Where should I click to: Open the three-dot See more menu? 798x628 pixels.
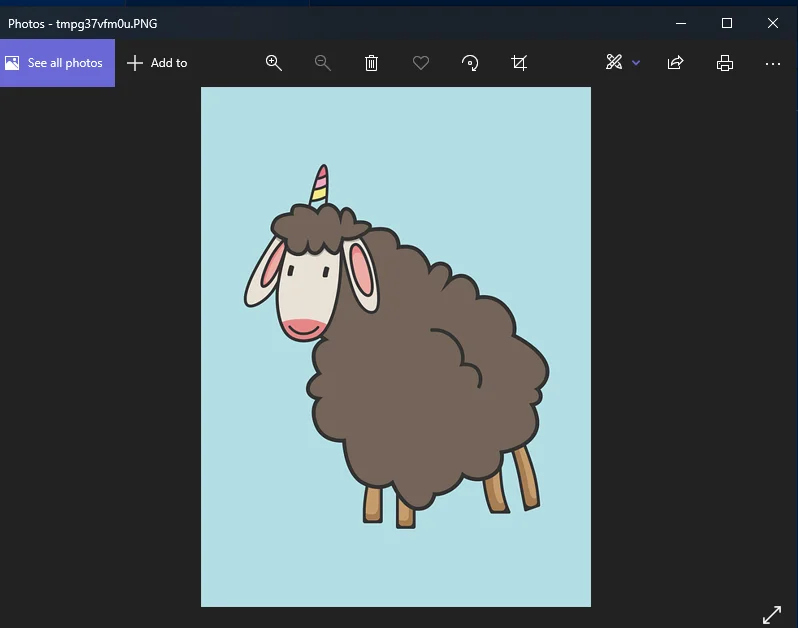click(x=773, y=63)
